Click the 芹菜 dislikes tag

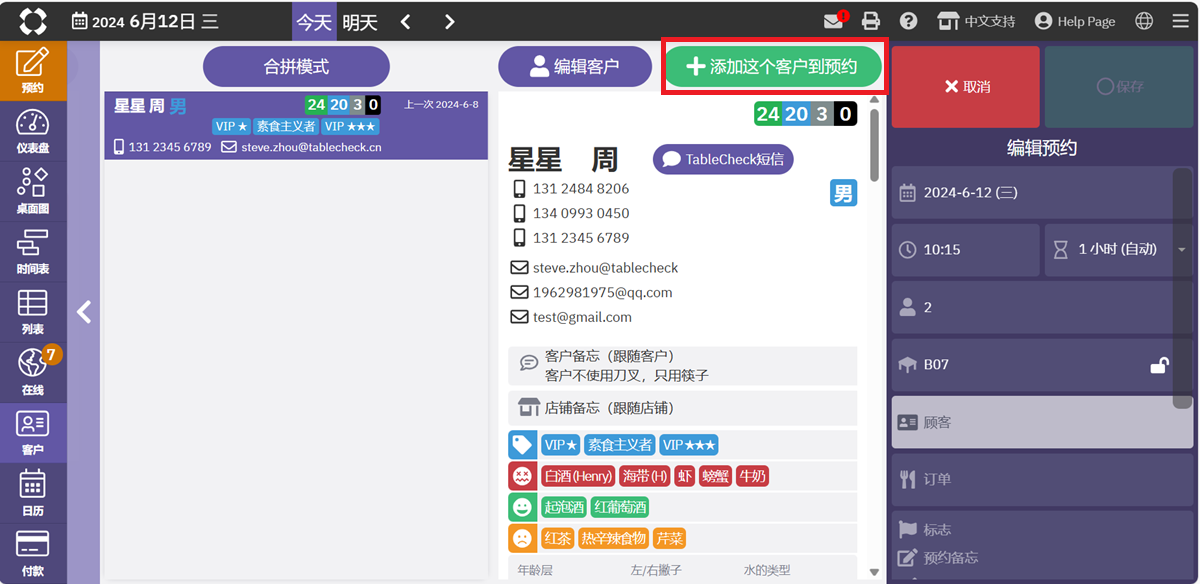point(670,538)
